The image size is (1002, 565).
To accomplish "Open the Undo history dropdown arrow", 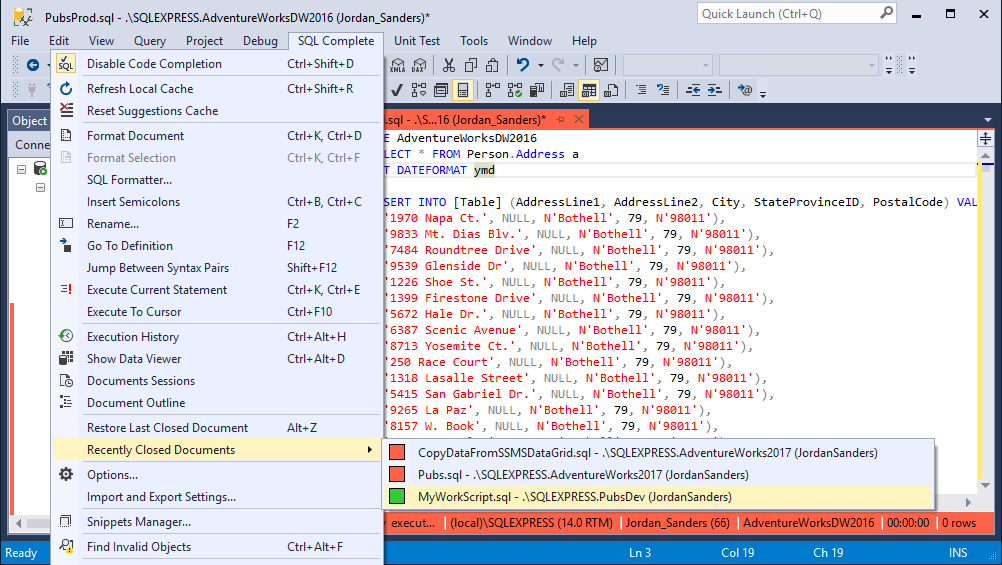I will click(541, 65).
